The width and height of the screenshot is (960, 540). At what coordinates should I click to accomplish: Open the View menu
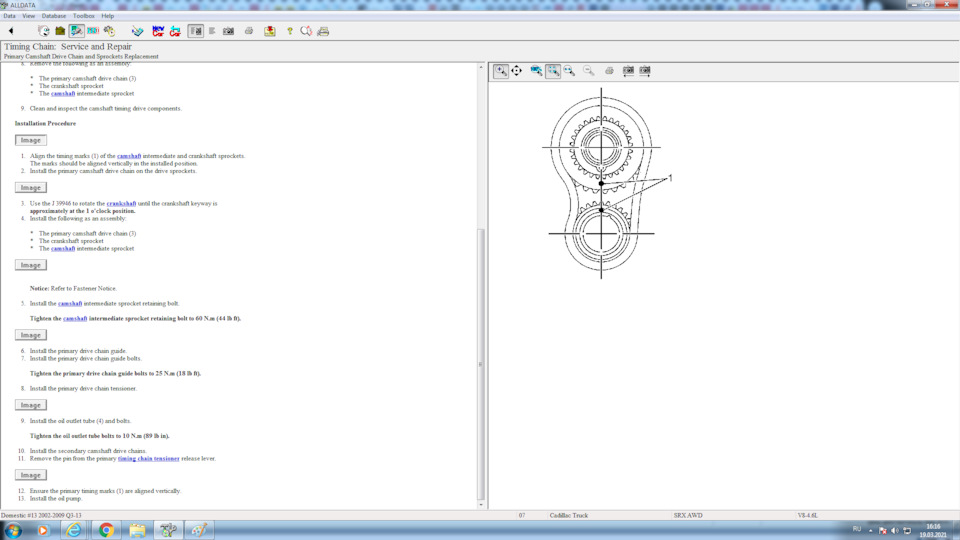tap(28, 16)
